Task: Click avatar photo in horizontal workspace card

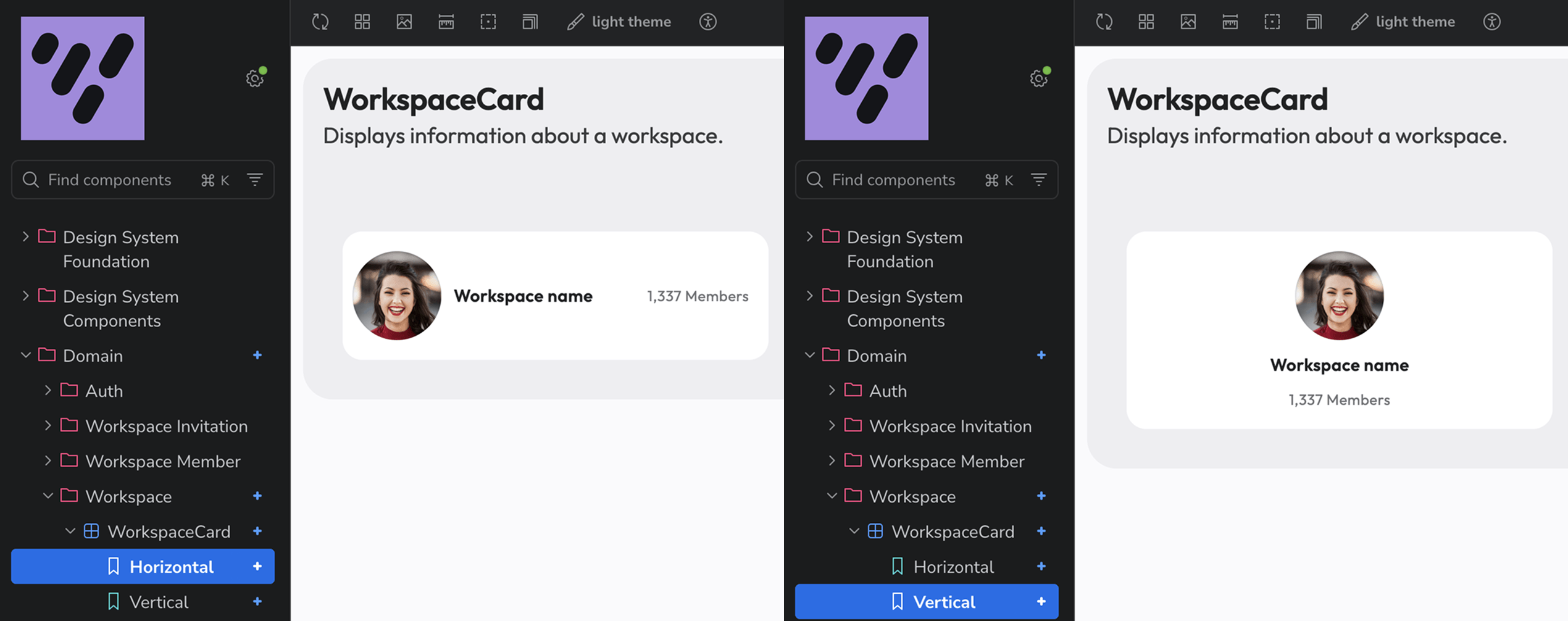Action: tap(397, 296)
